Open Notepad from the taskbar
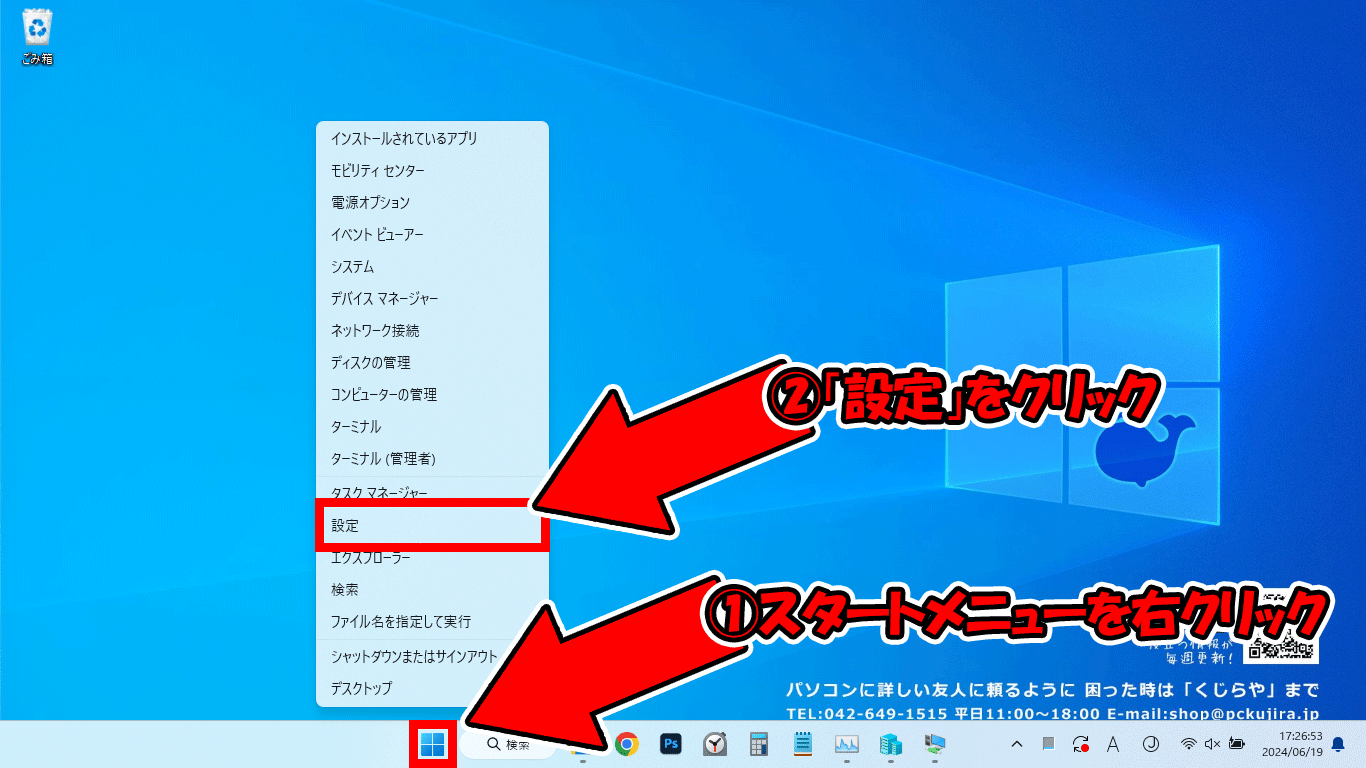The width and height of the screenshot is (1366, 768). coord(800,744)
